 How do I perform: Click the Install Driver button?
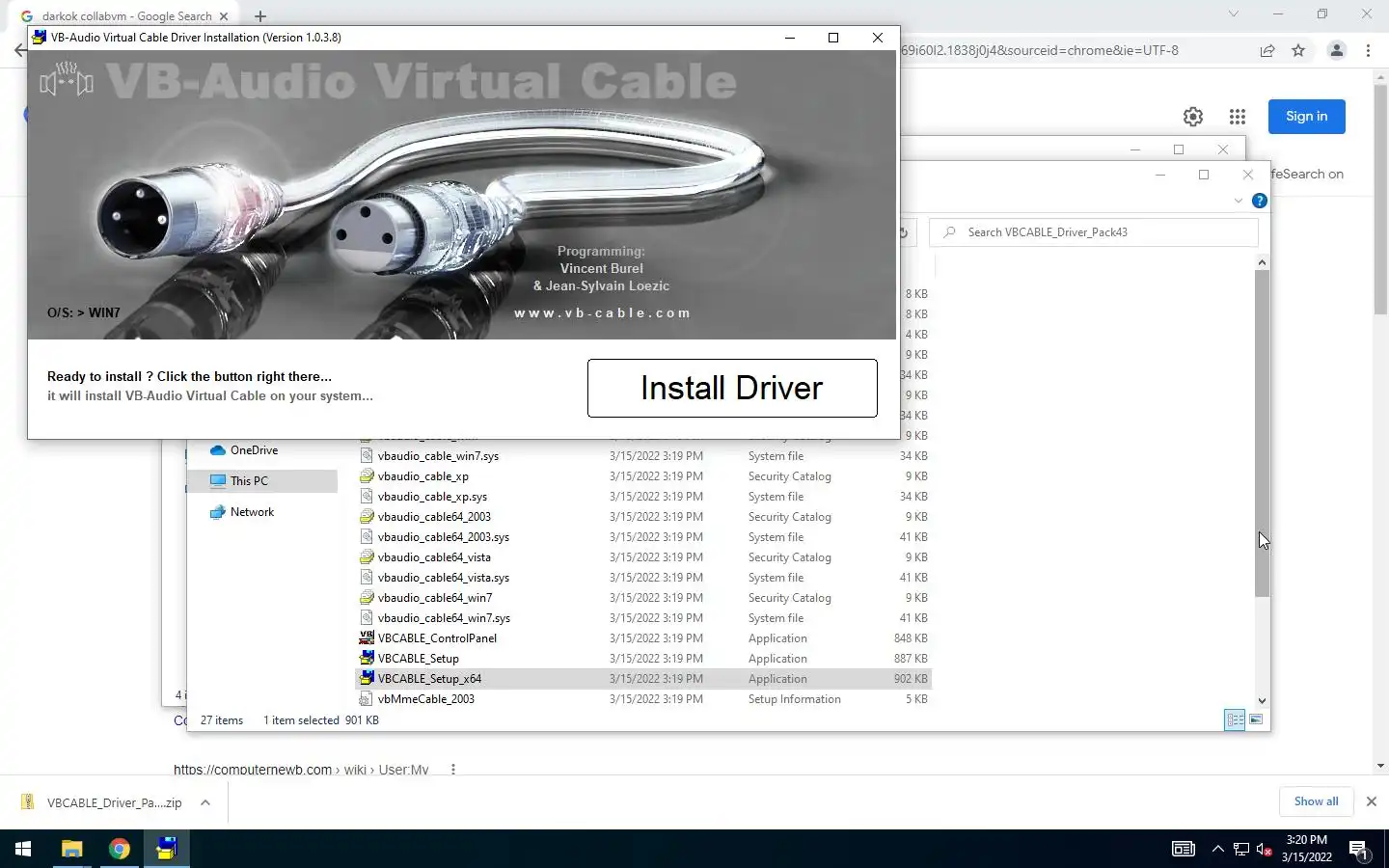(x=732, y=388)
